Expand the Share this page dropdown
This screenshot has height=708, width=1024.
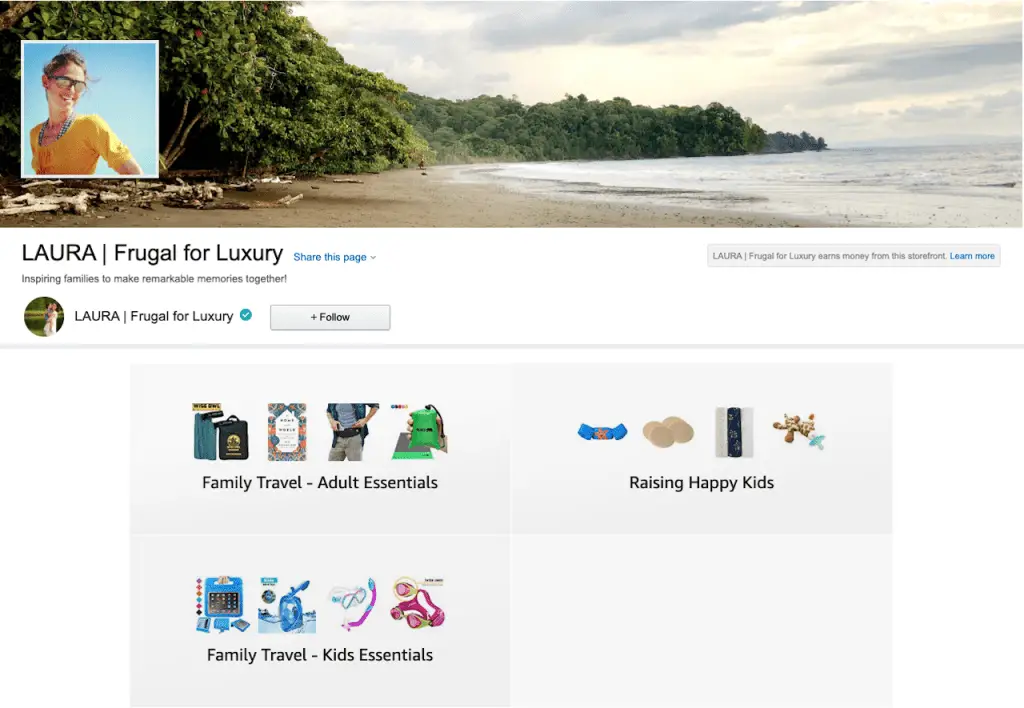[334, 257]
